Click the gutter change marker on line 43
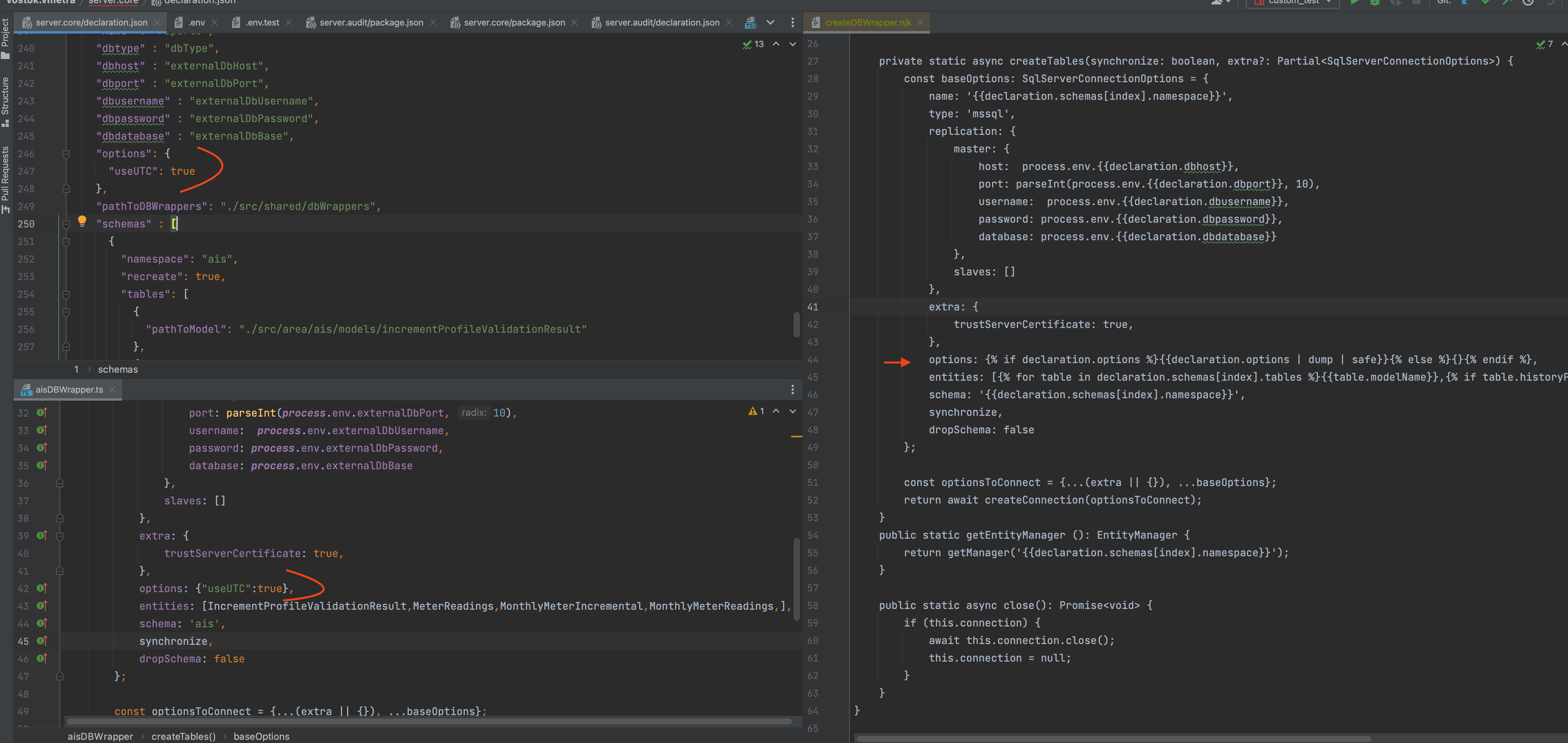1568x743 pixels. tap(42, 606)
